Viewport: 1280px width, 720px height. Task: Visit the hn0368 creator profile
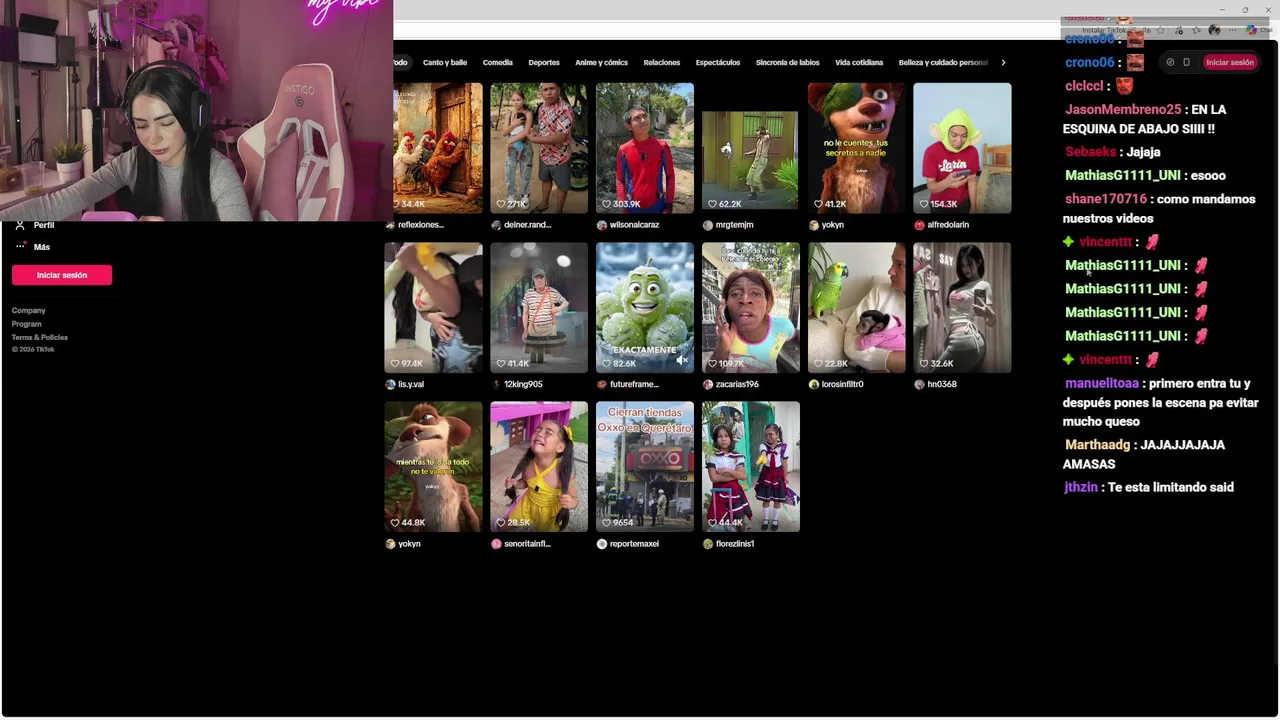point(936,384)
